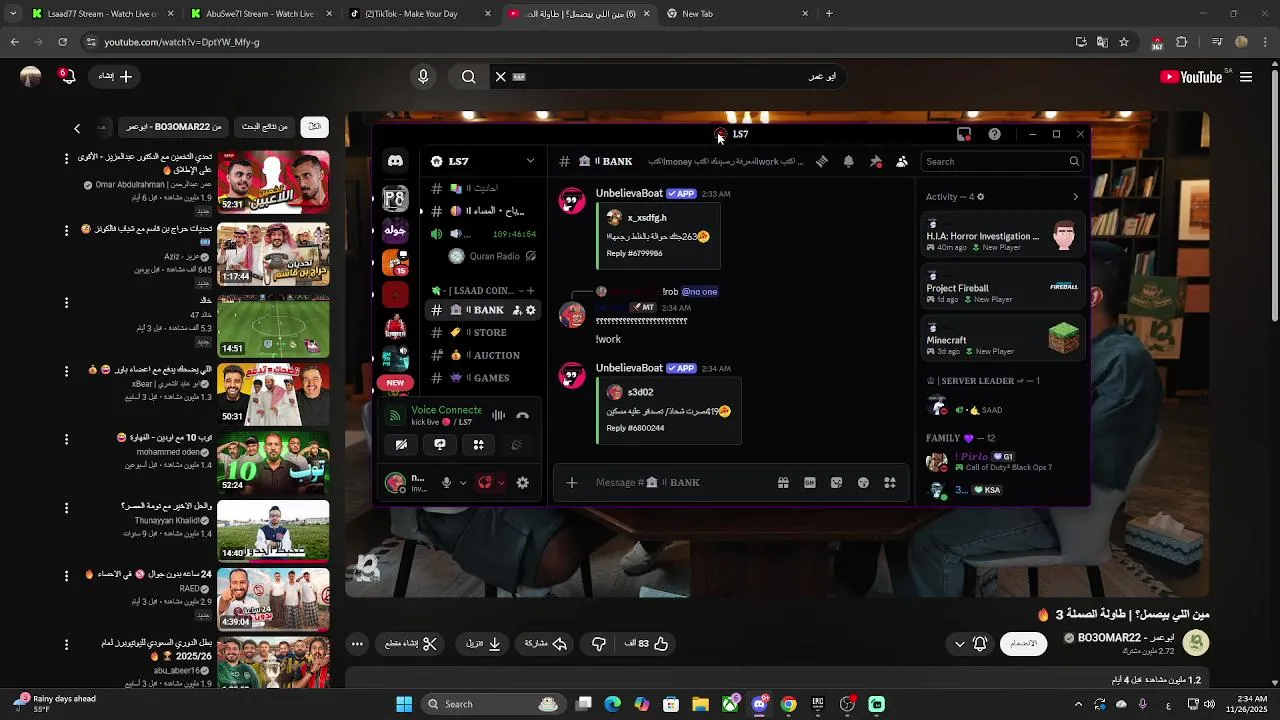Switch to New Tab browser tab
1280x720 pixels.
click(x=737, y=14)
